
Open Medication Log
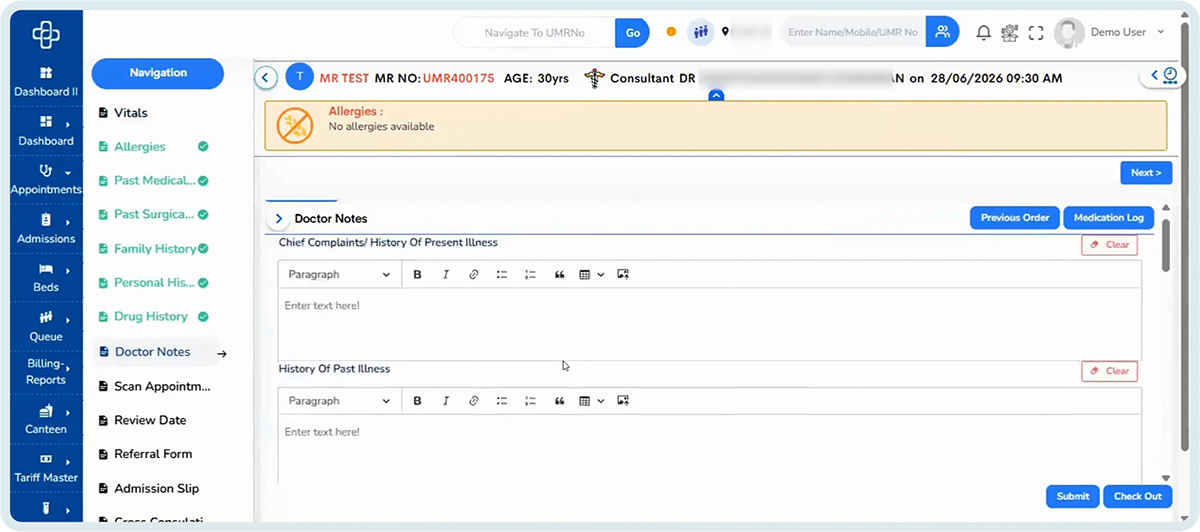click(1108, 218)
